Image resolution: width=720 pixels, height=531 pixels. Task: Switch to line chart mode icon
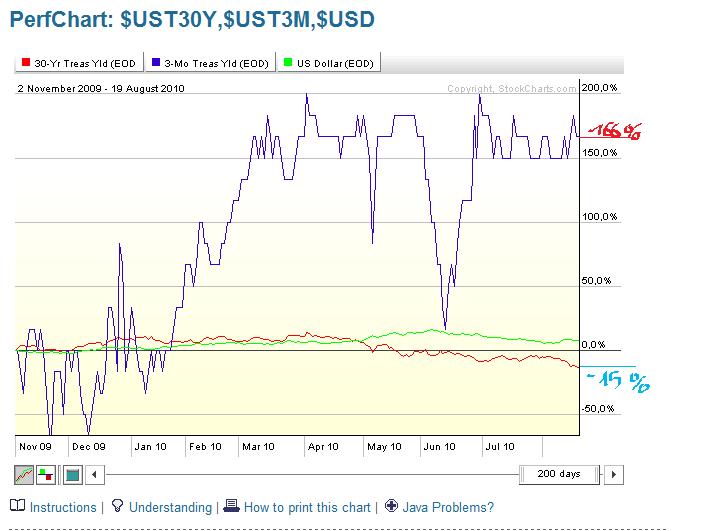[24, 474]
